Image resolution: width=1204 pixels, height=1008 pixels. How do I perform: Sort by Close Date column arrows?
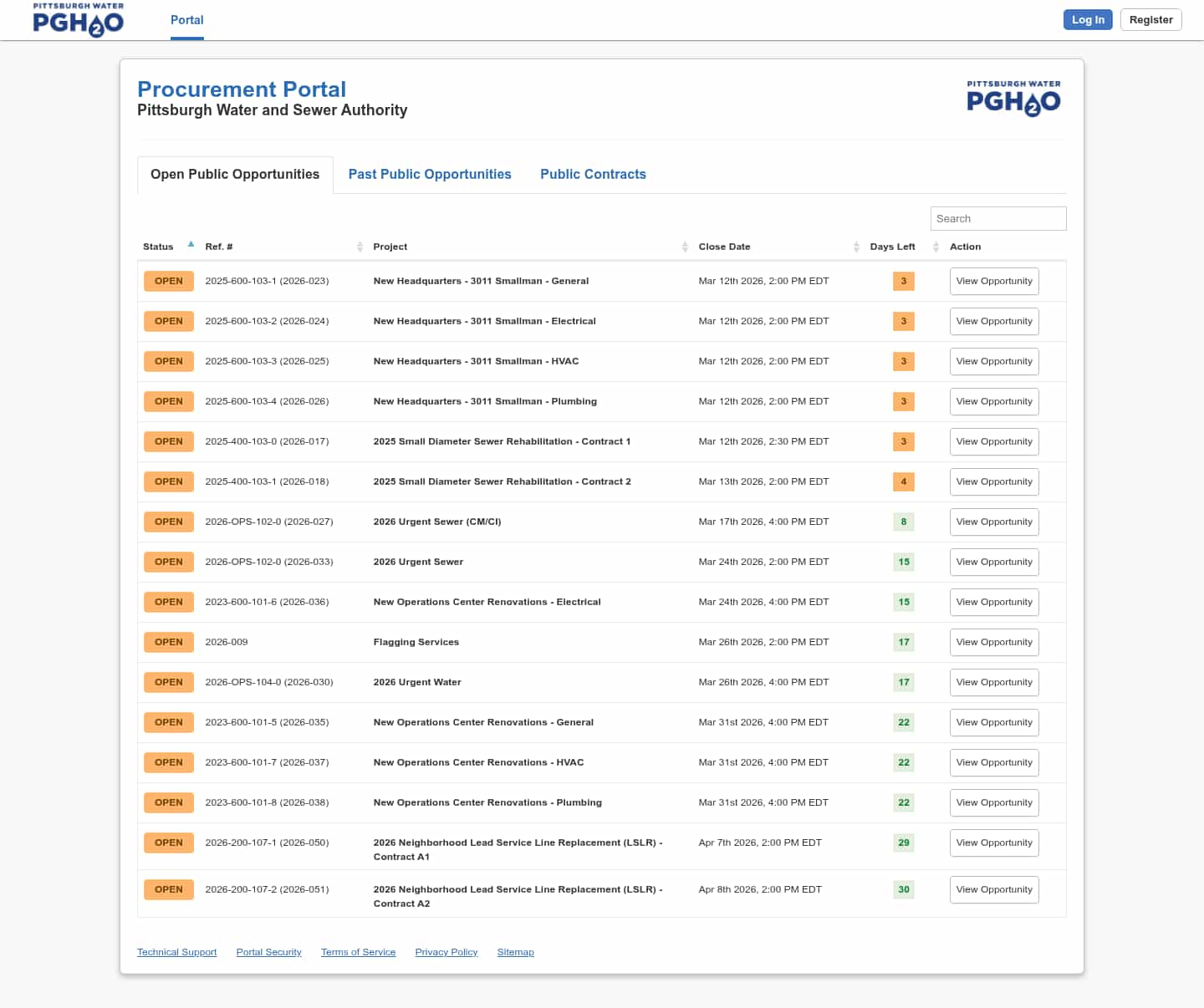(x=856, y=247)
